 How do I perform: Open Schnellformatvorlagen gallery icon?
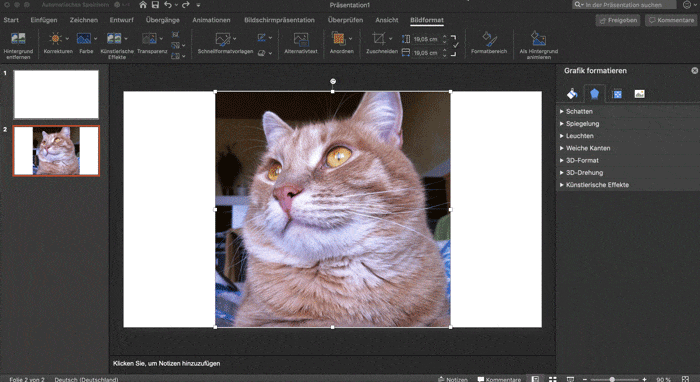222,39
